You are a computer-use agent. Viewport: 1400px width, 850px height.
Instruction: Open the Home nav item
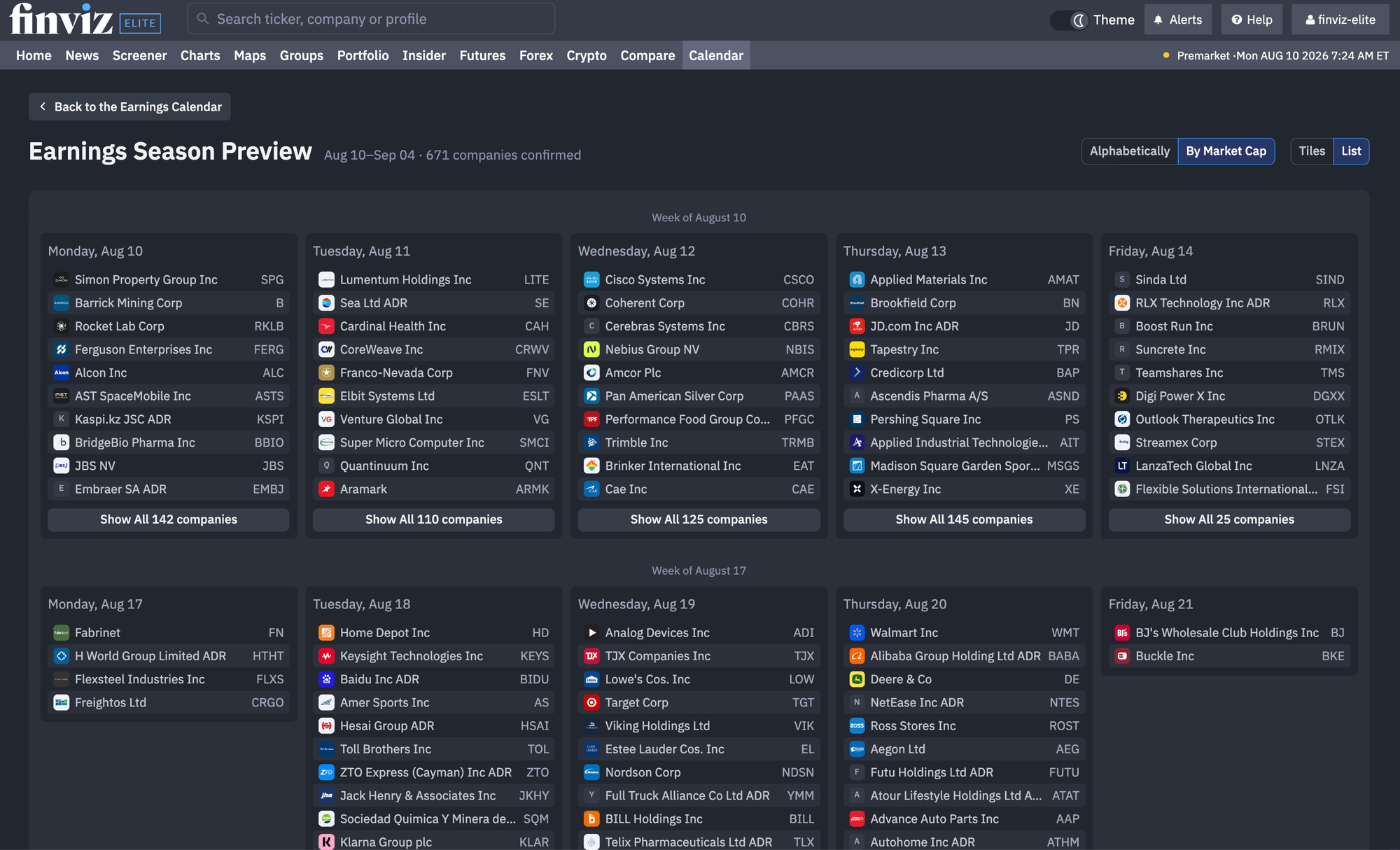coord(34,55)
